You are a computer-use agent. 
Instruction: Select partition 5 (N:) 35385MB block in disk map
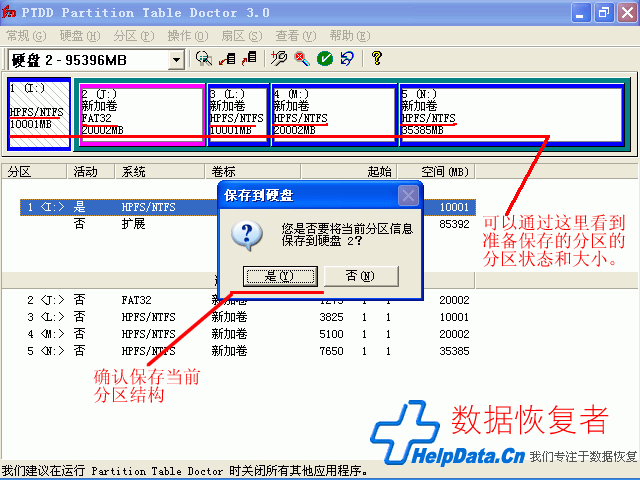(512, 114)
